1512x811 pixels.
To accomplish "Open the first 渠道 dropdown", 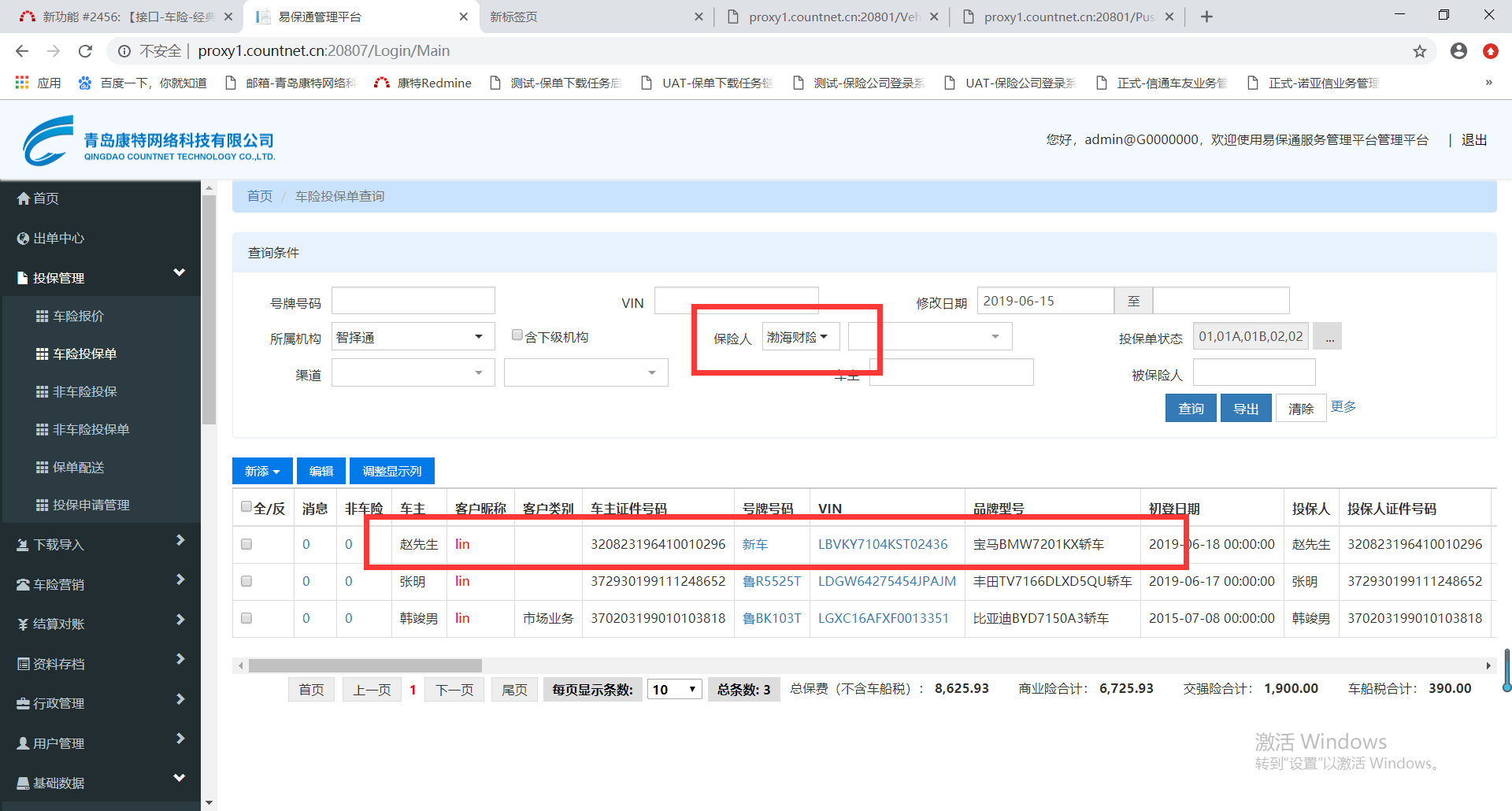I will [413, 372].
